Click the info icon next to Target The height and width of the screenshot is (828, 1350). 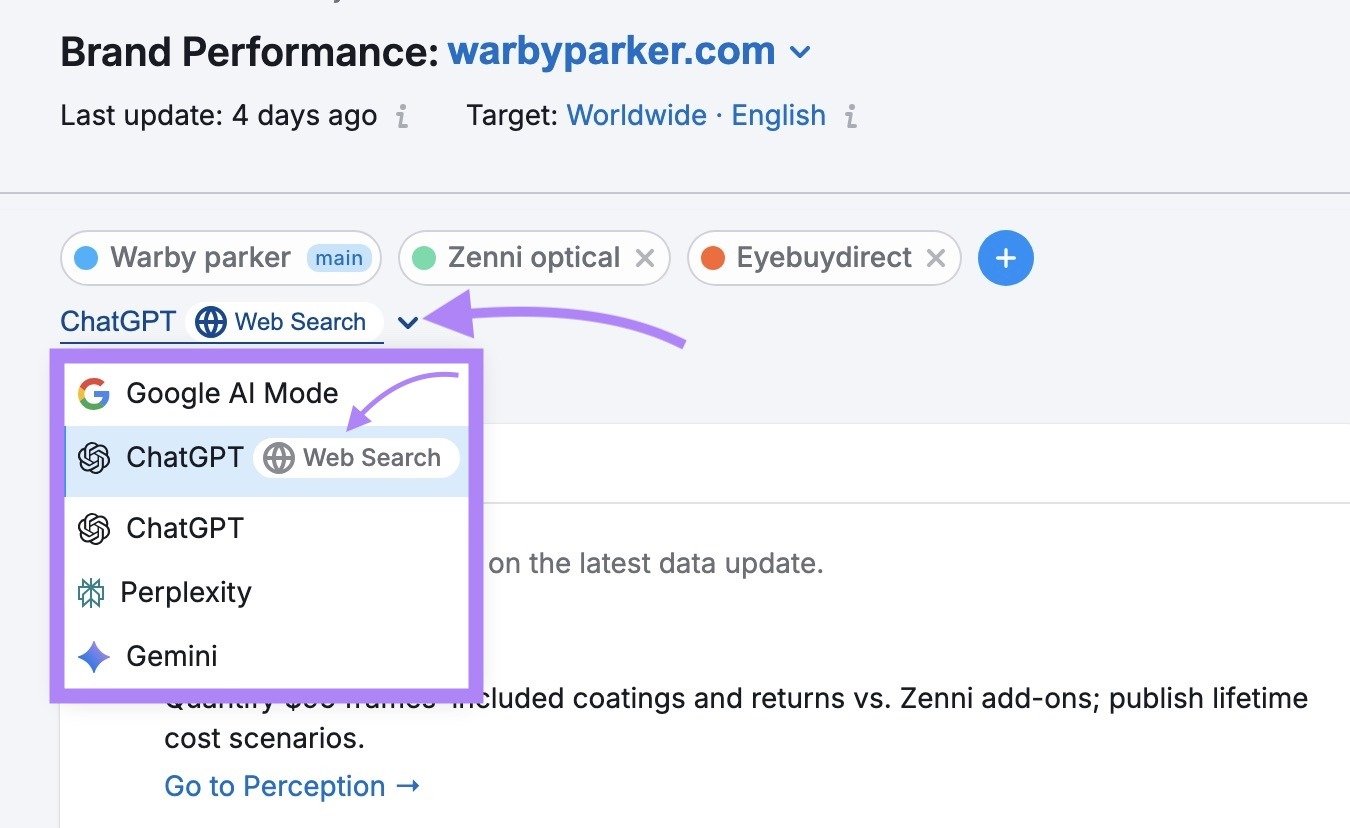point(853,116)
